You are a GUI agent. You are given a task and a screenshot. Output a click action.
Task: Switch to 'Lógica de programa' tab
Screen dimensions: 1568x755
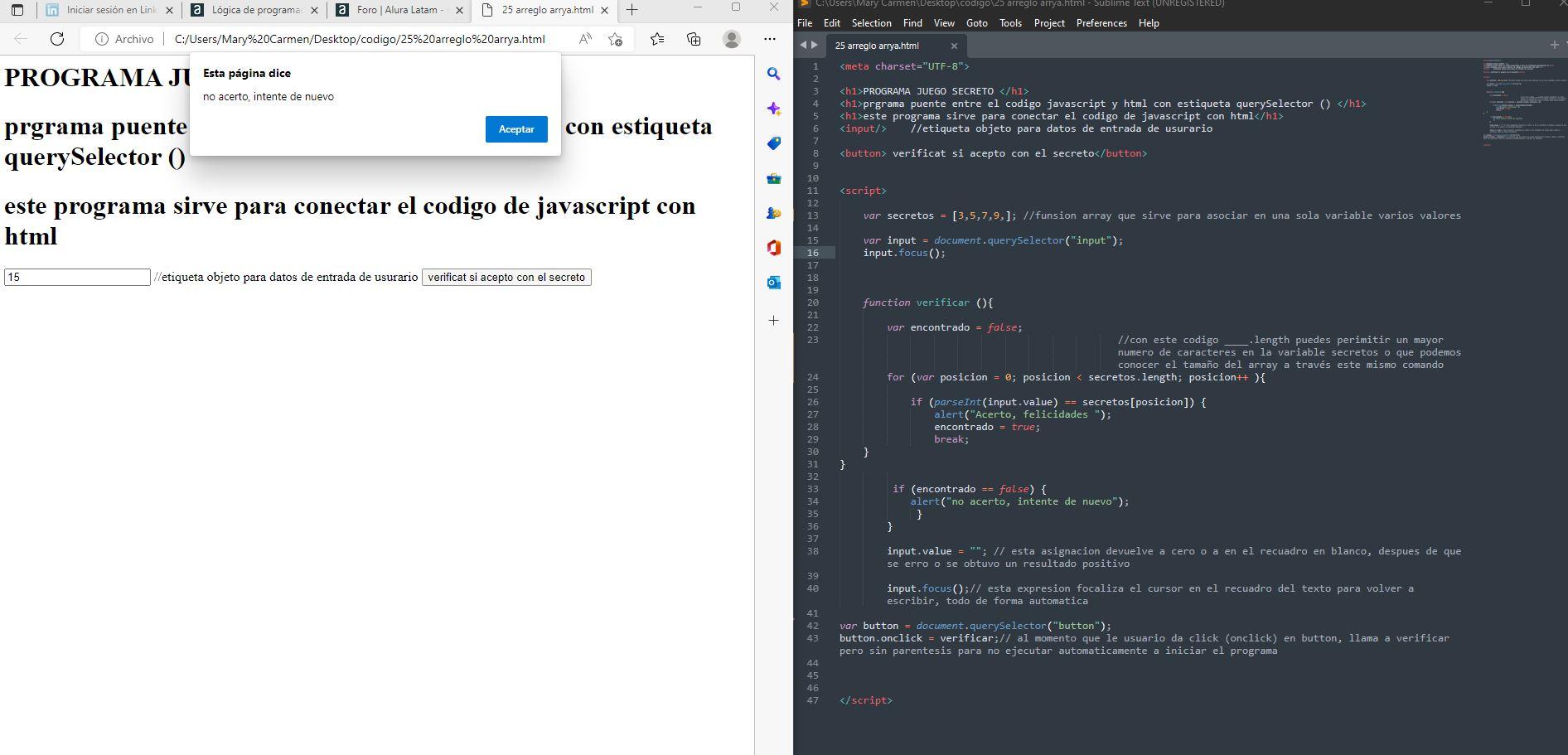click(256, 10)
